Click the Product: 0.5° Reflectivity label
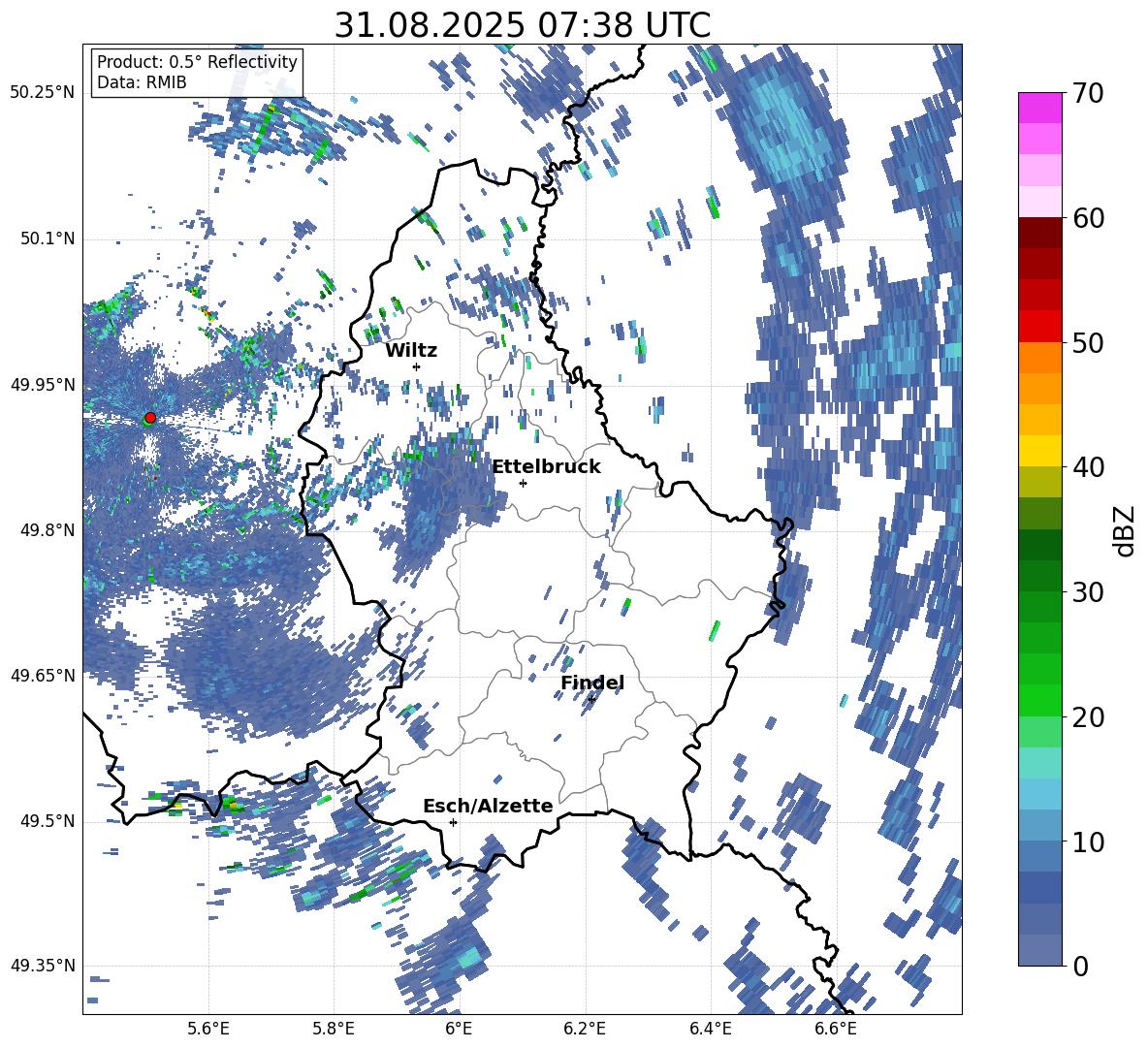This screenshot has height=1048, width=1148. coord(197,62)
